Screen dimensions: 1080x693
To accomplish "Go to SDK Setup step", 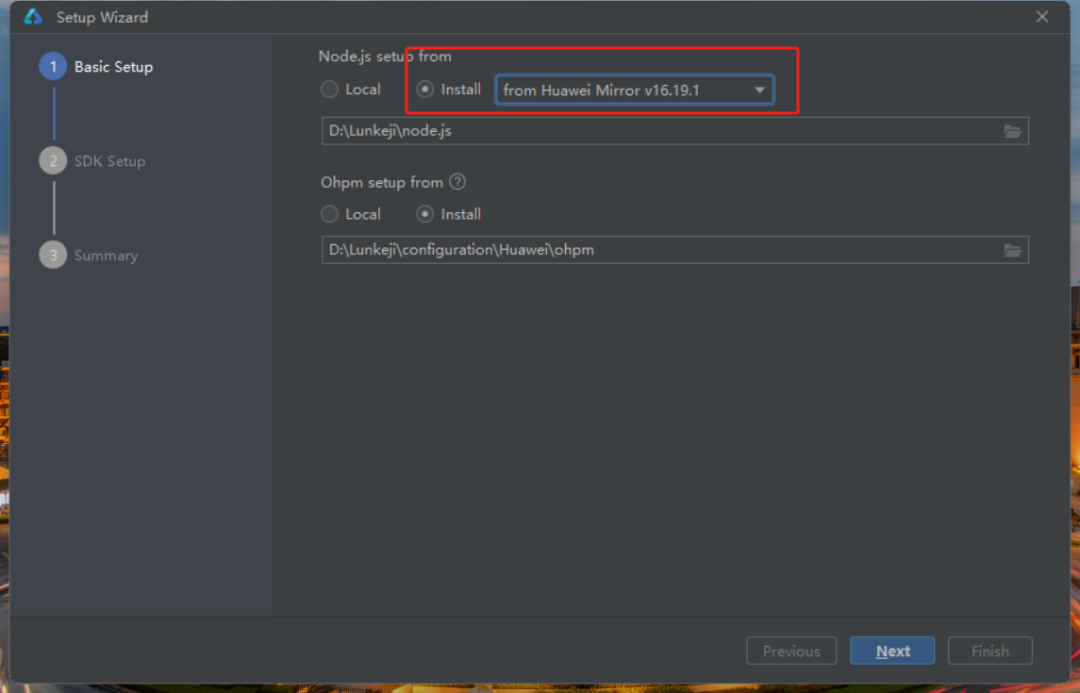I will (x=92, y=161).
